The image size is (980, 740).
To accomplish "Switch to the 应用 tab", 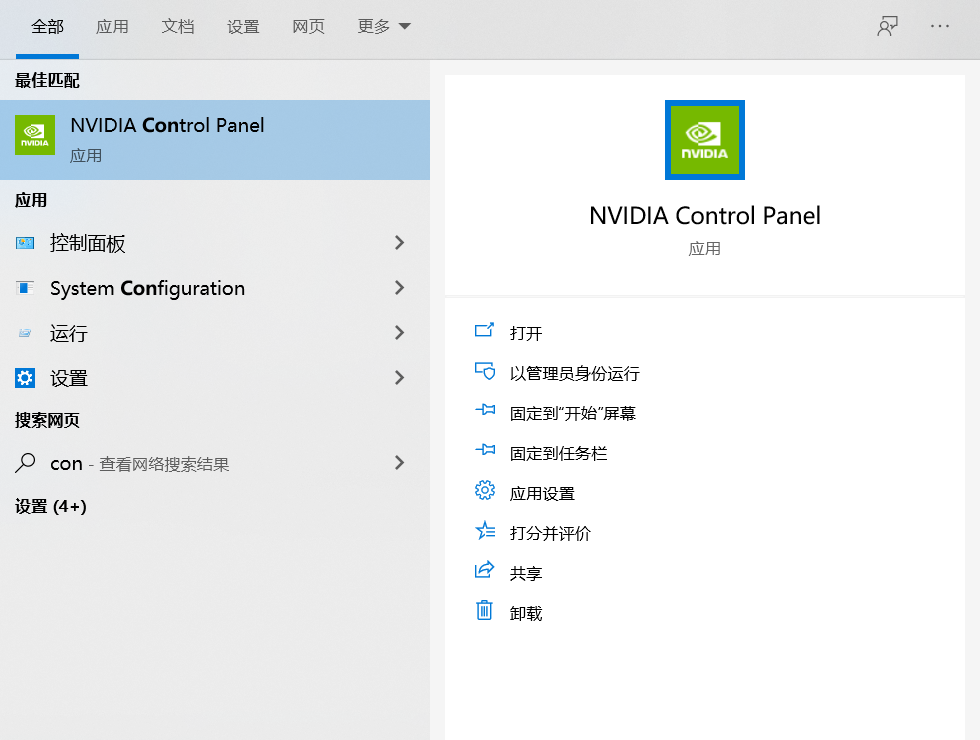I will click(113, 27).
